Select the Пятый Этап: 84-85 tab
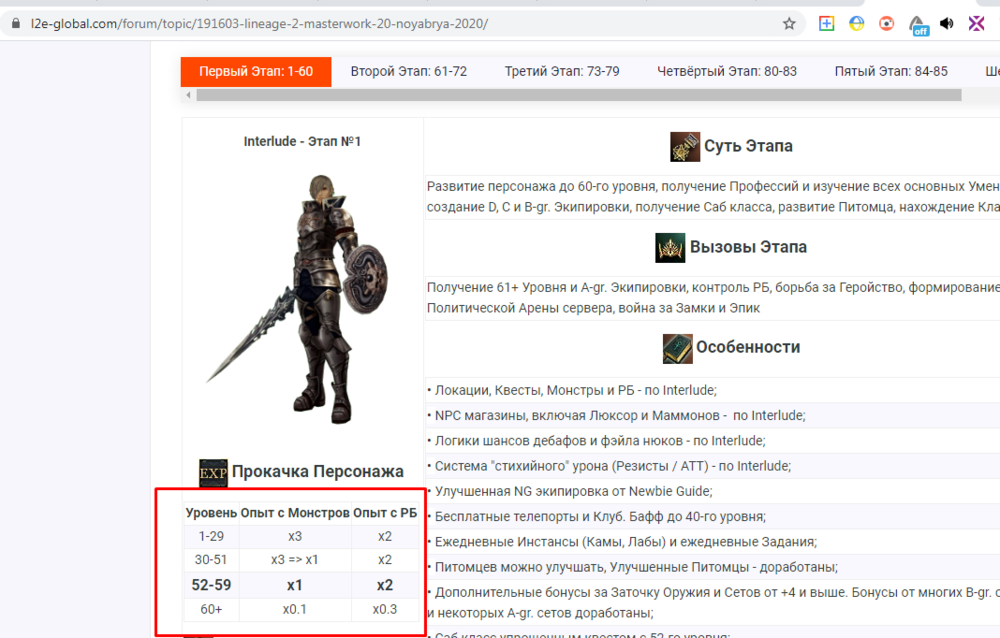The height and width of the screenshot is (638, 1000). [x=891, y=71]
